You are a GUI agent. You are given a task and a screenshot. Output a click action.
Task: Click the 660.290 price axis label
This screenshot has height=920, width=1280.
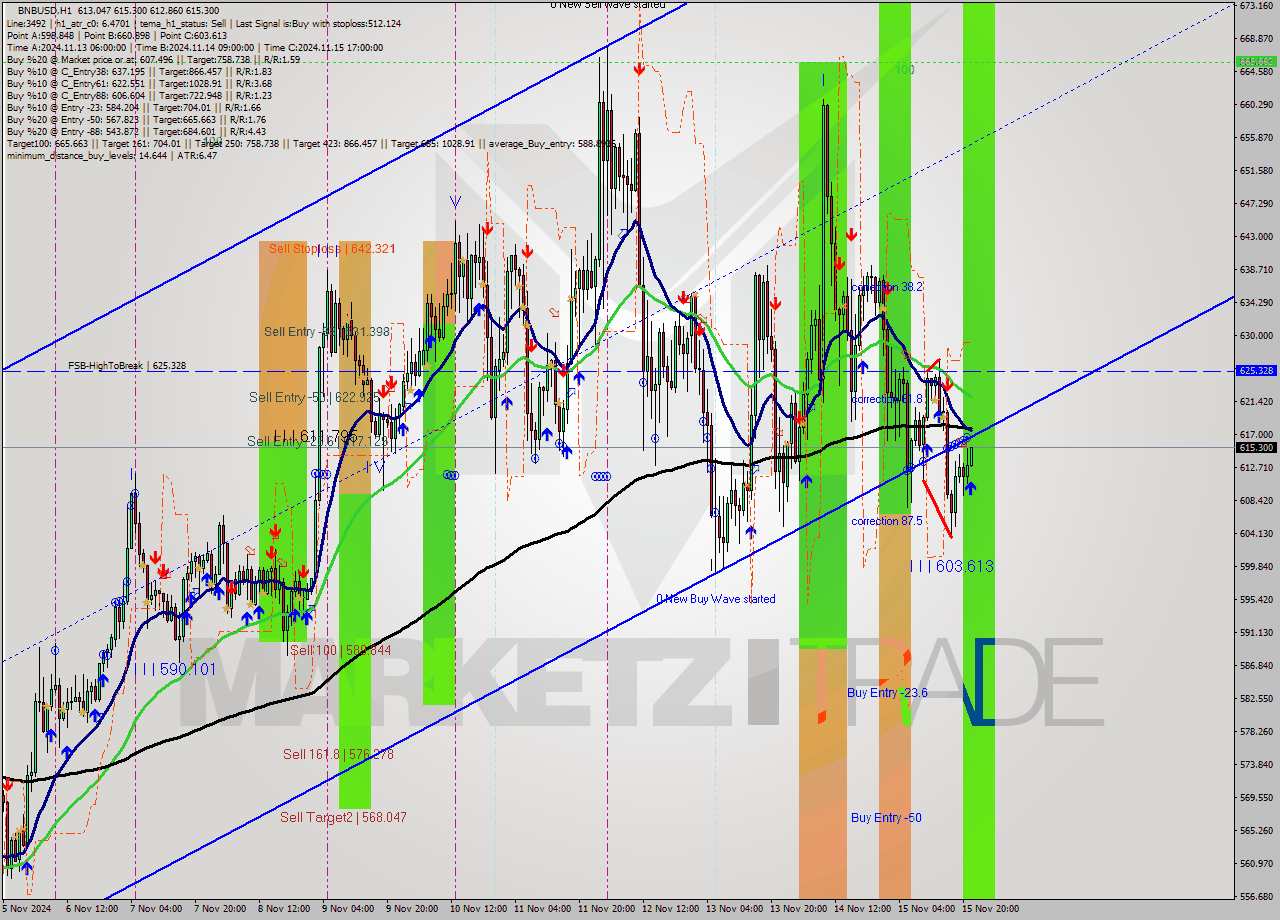pos(1256,104)
